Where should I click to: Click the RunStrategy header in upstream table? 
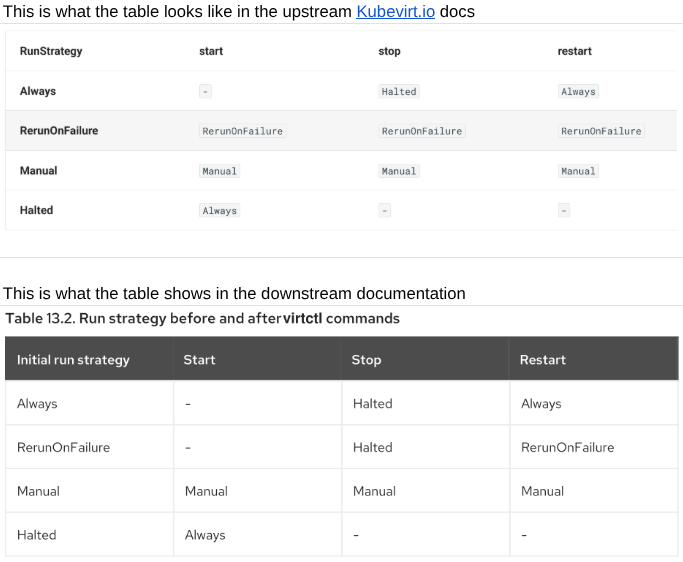[51, 51]
